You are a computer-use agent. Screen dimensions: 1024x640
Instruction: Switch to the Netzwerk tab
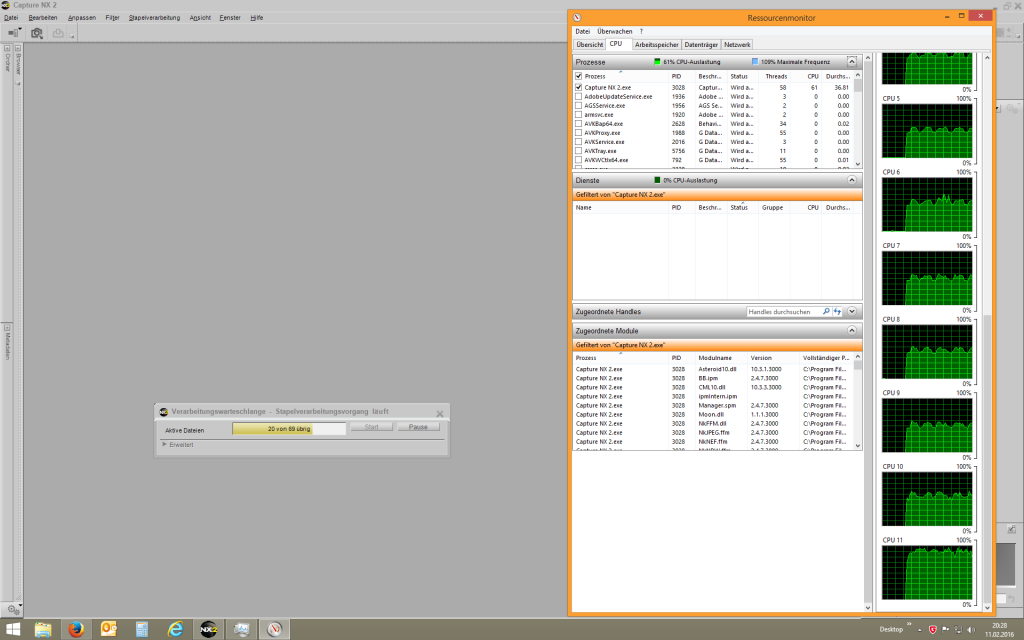pyautogui.click(x=737, y=44)
